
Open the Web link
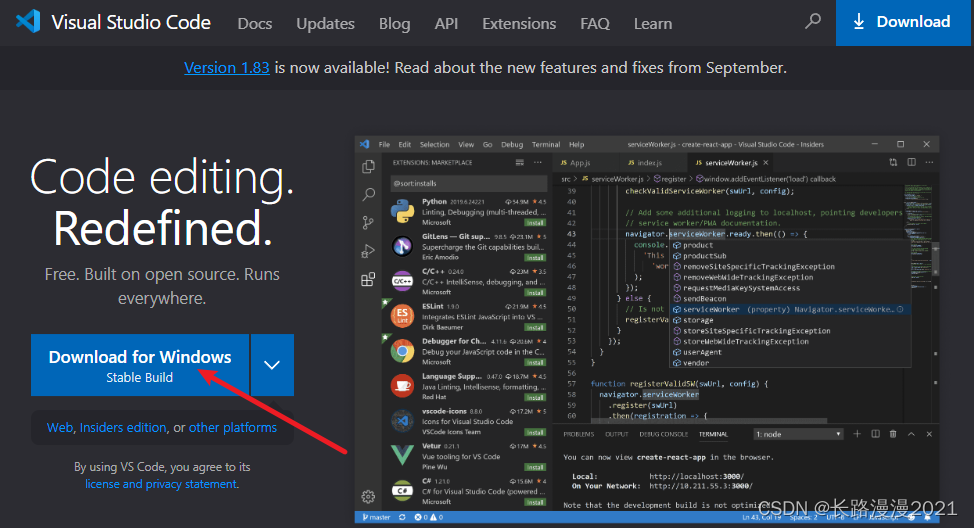tap(60, 427)
